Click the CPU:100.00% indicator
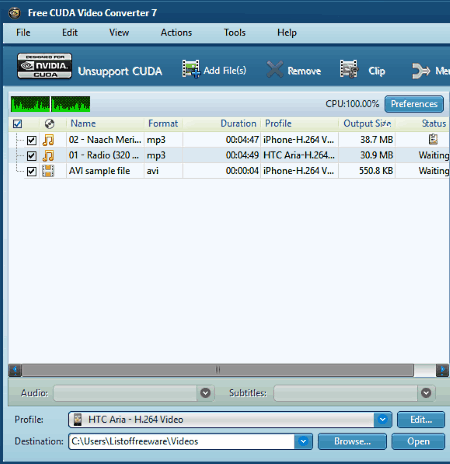Screen dimensions: 450x464 (x=352, y=104)
